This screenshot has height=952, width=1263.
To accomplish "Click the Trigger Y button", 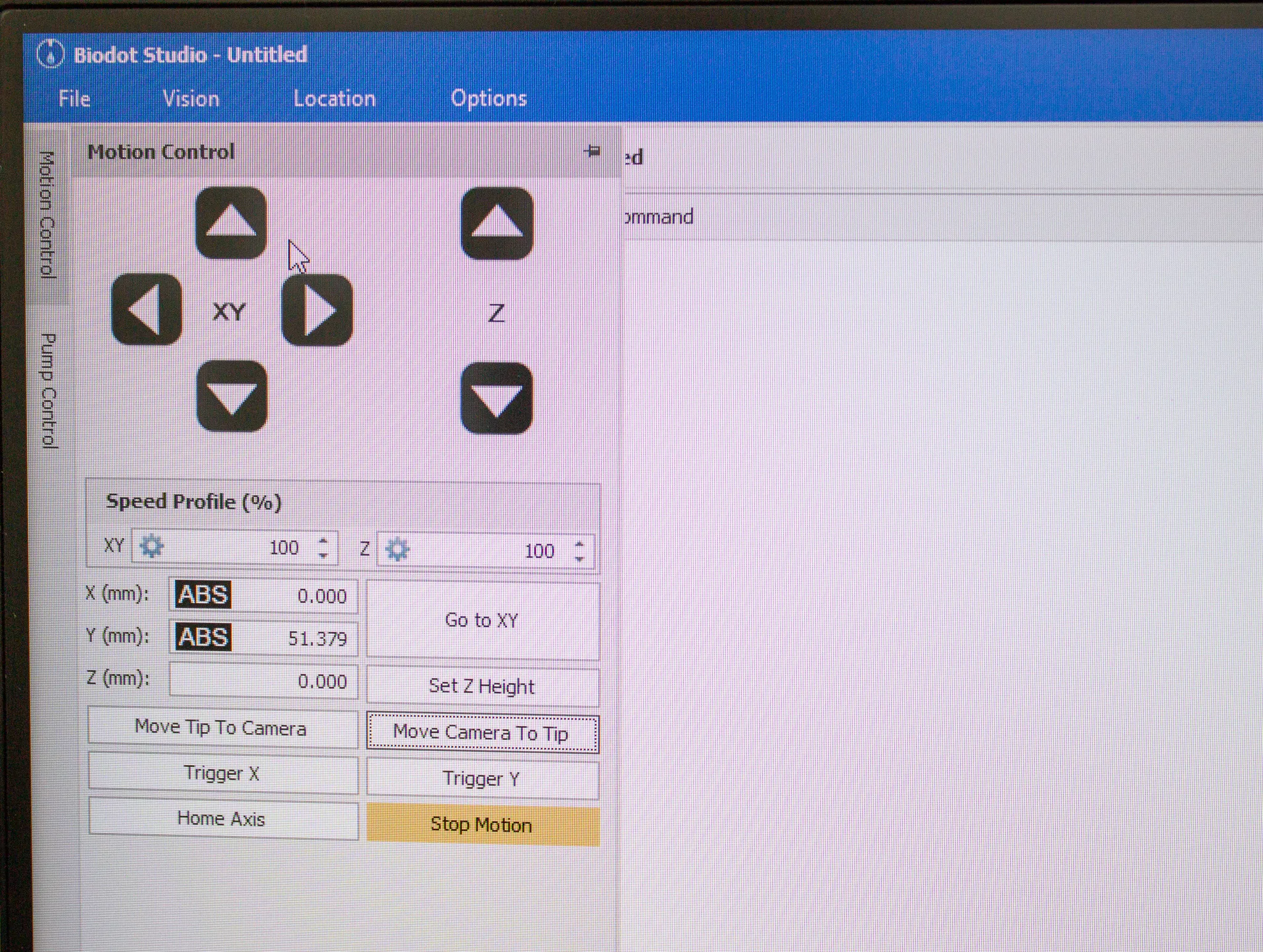I will [483, 779].
